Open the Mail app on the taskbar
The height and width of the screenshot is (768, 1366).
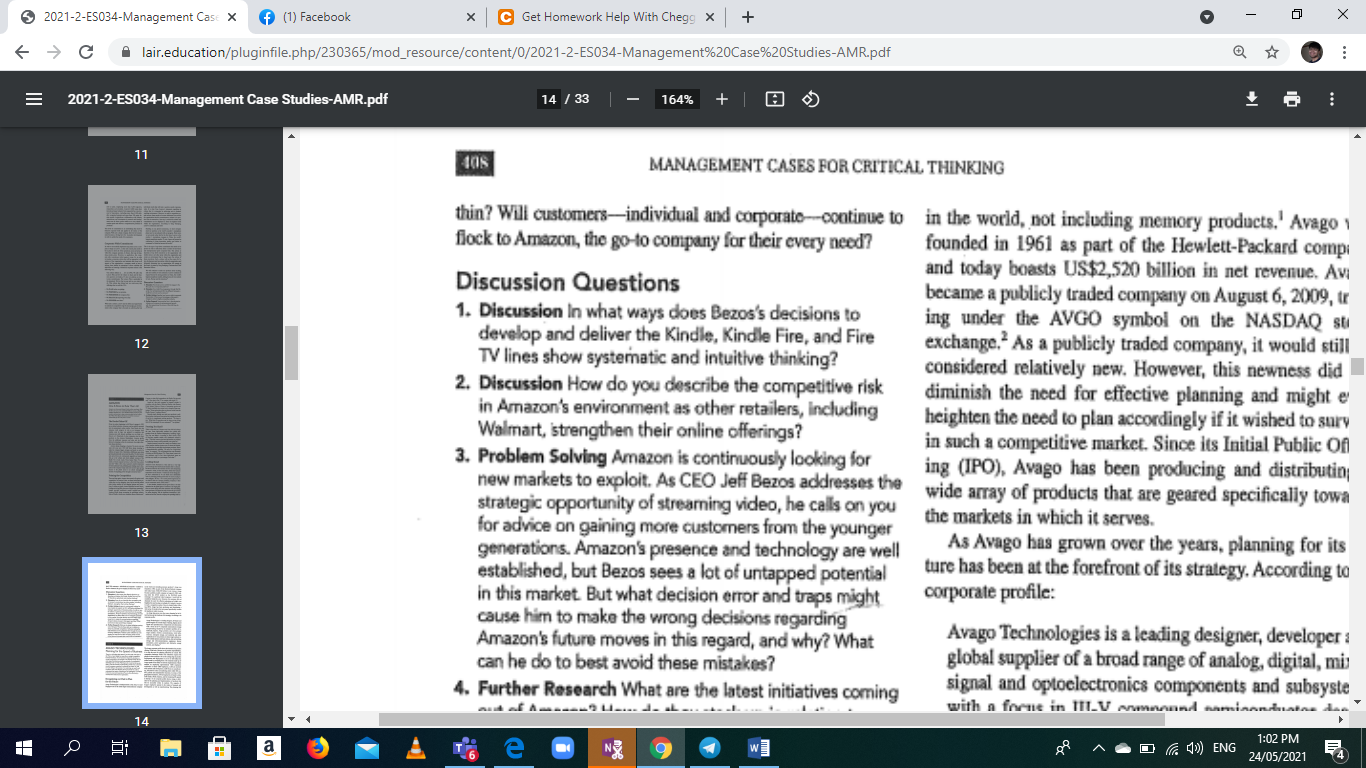367,748
